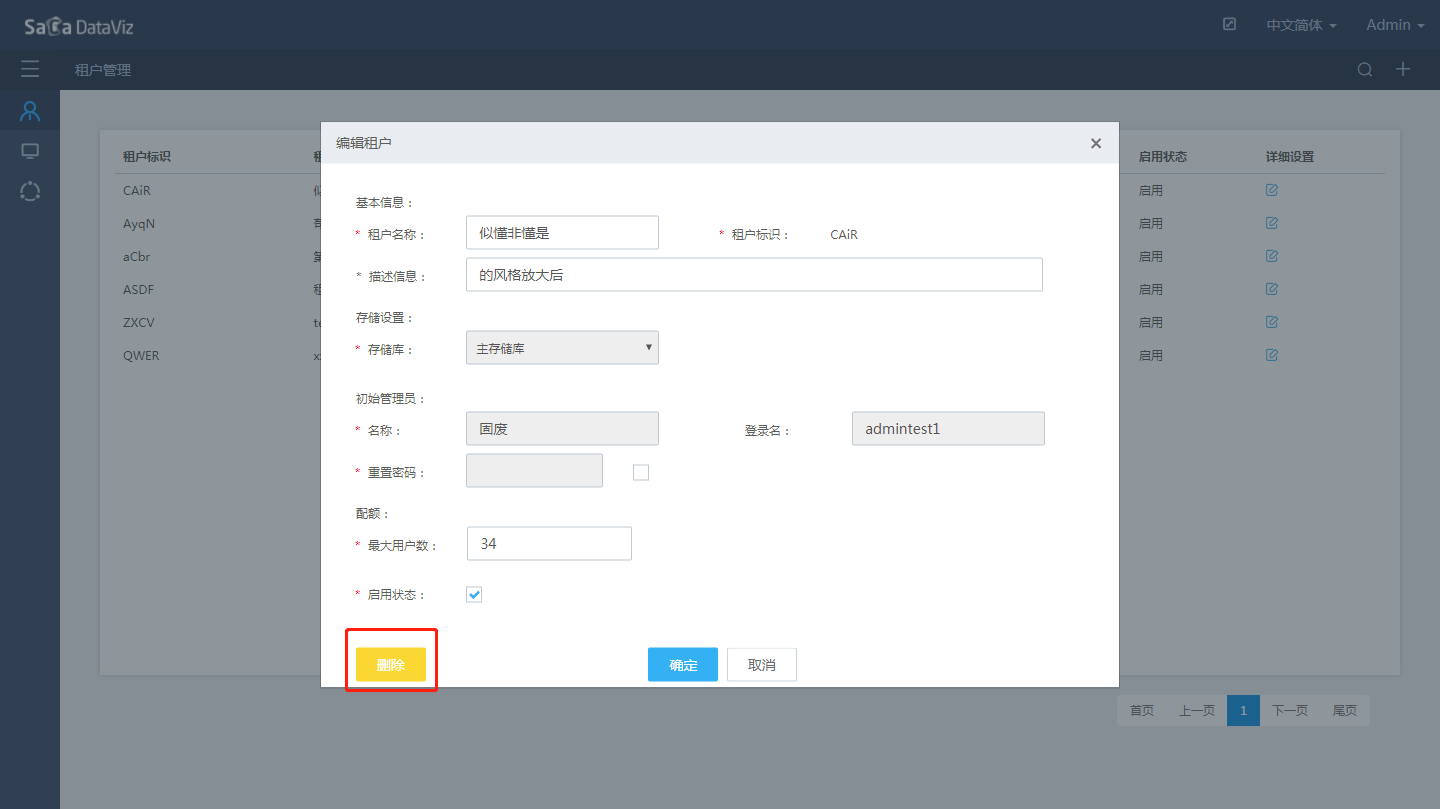Toggle the 重置密码 checkbox

click(641, 472)
